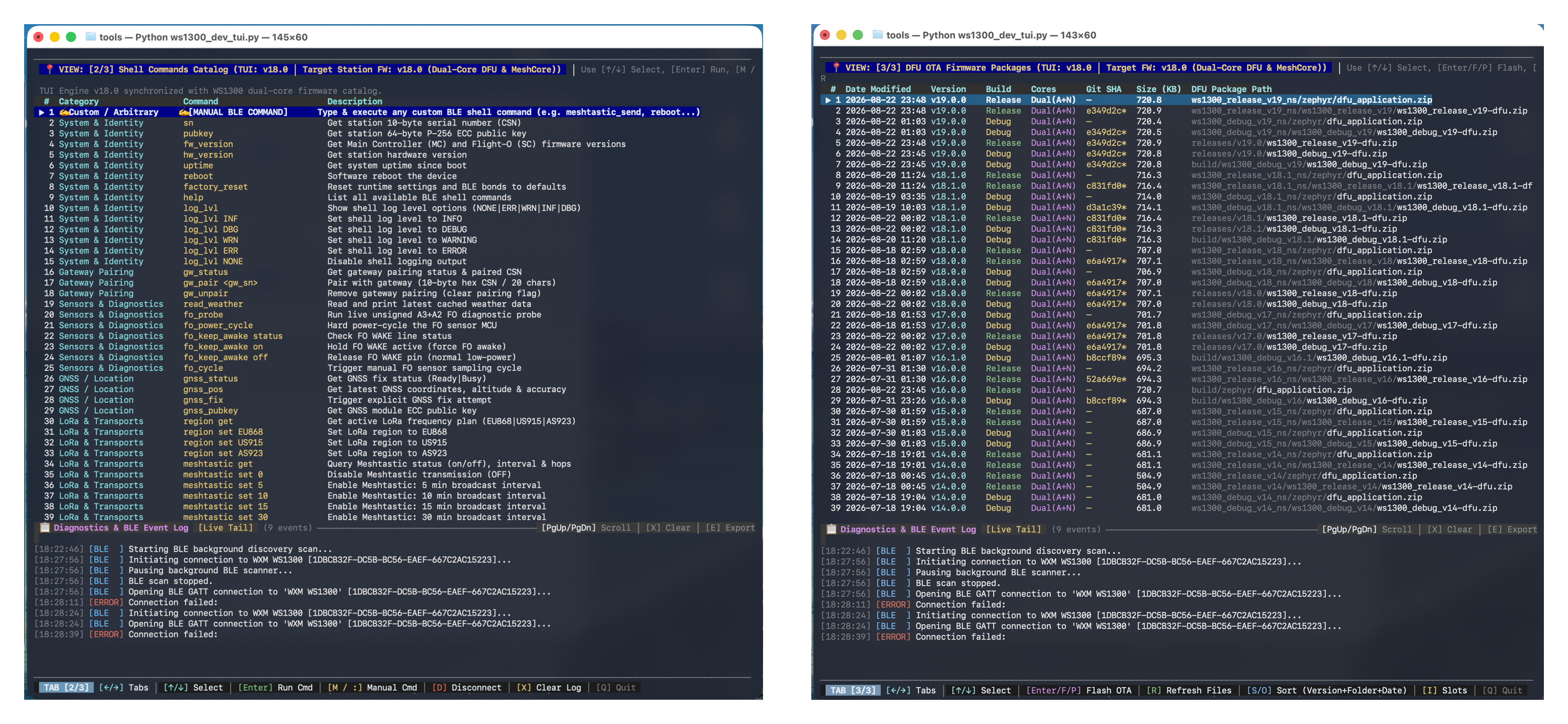
Task: Click the Tabs hint in the DFU window footer
Action: [911, 691]
